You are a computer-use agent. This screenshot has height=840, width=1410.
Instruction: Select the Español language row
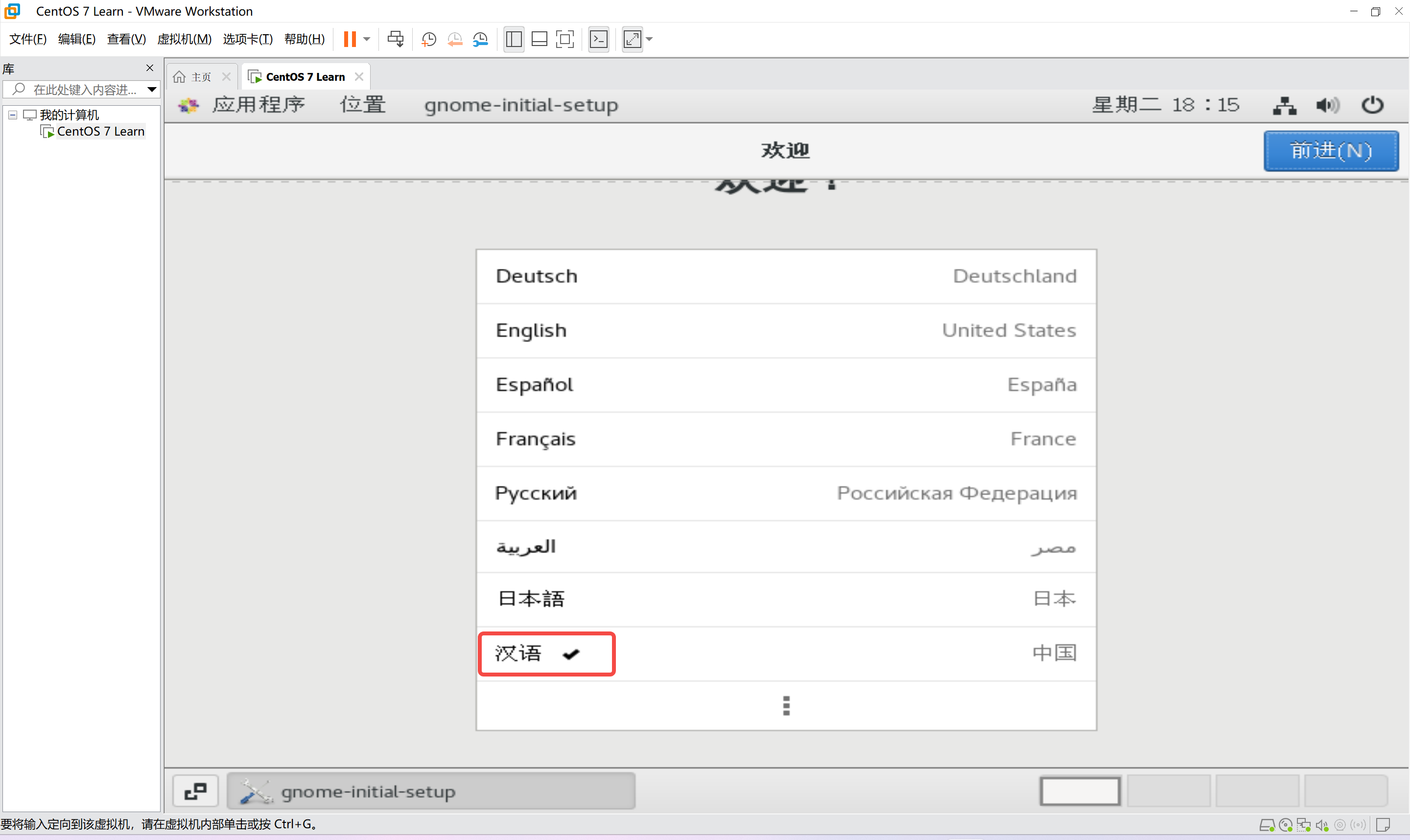click(x=786, y=385)
